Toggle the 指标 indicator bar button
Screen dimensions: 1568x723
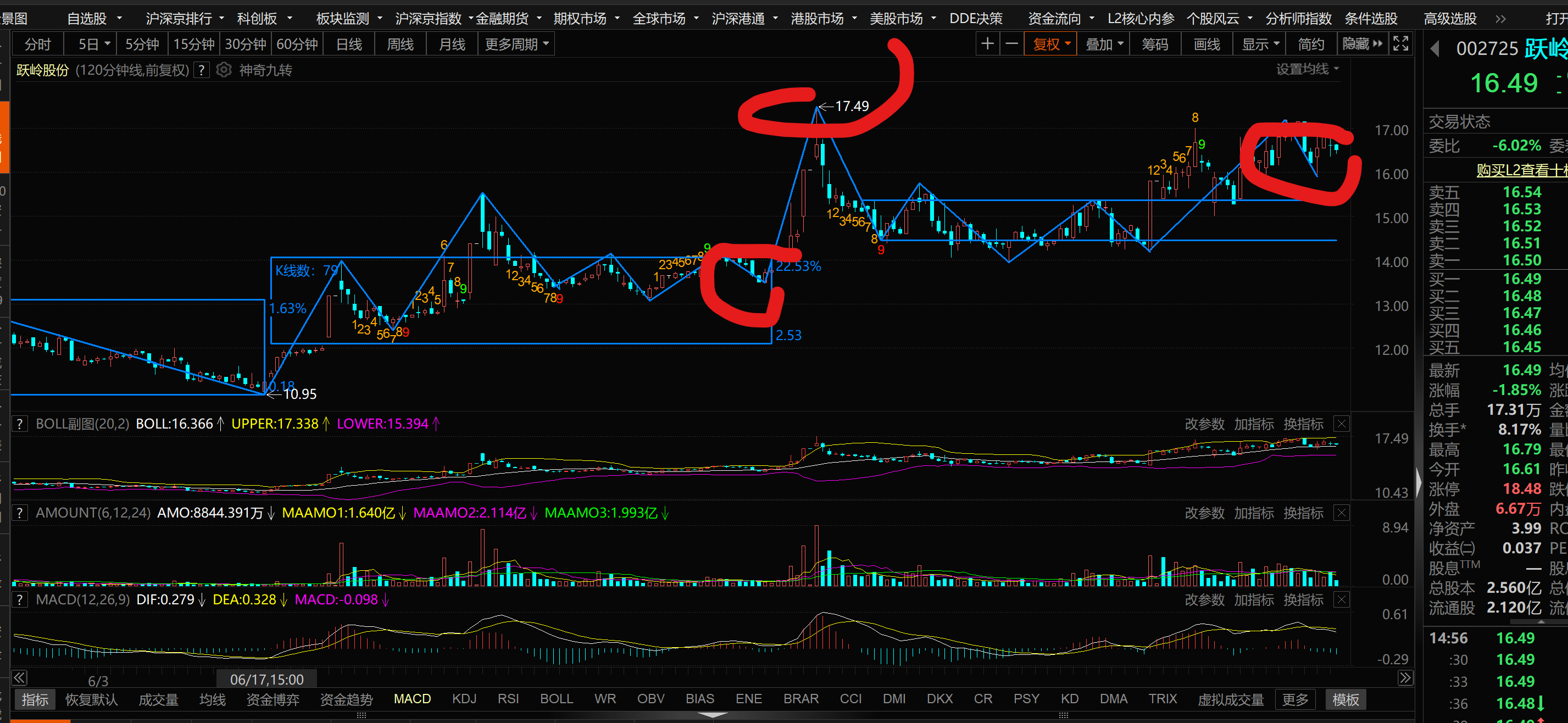point(35,699)
